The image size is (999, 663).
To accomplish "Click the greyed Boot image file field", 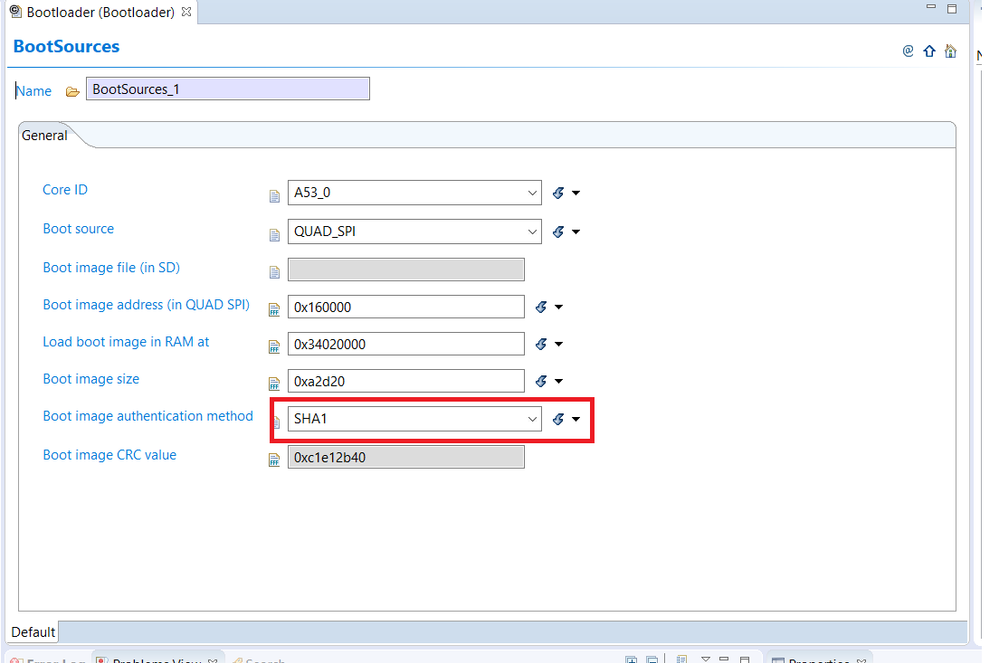I will pyautogui.click(x=406, y=269).
